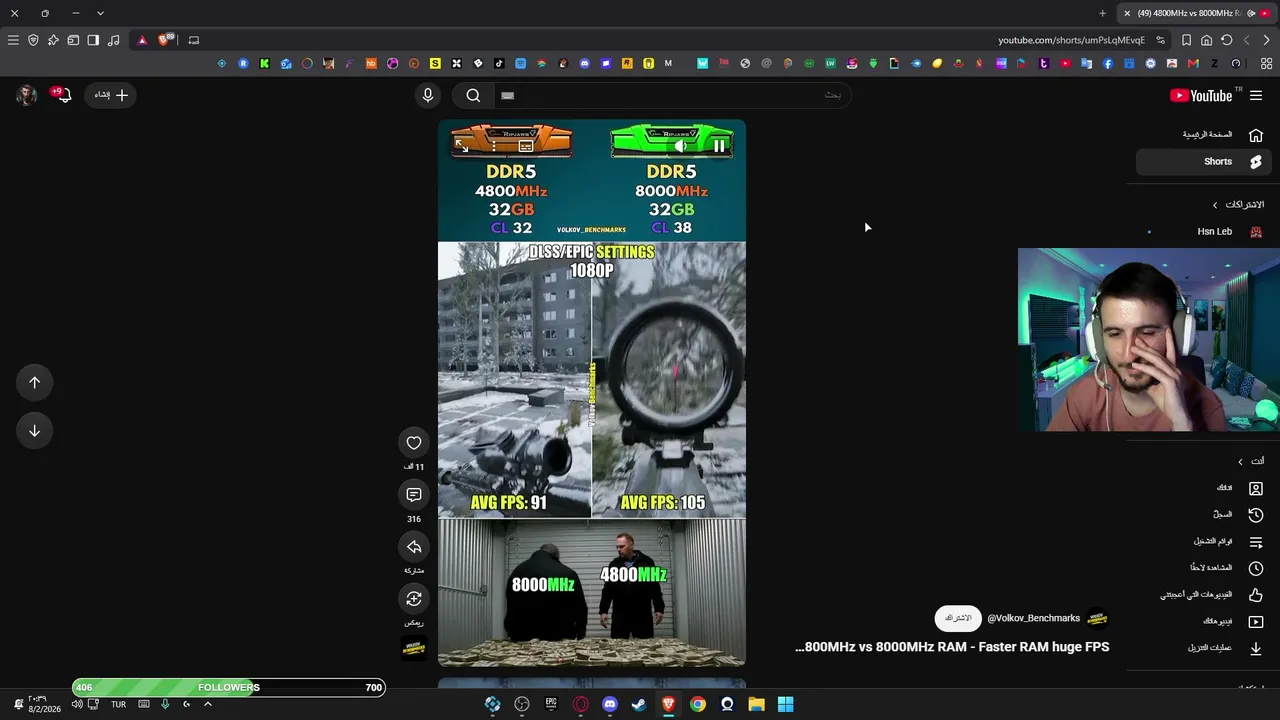
Task: Open Downloads in sidebar
Action: (x=1204, y=647)
